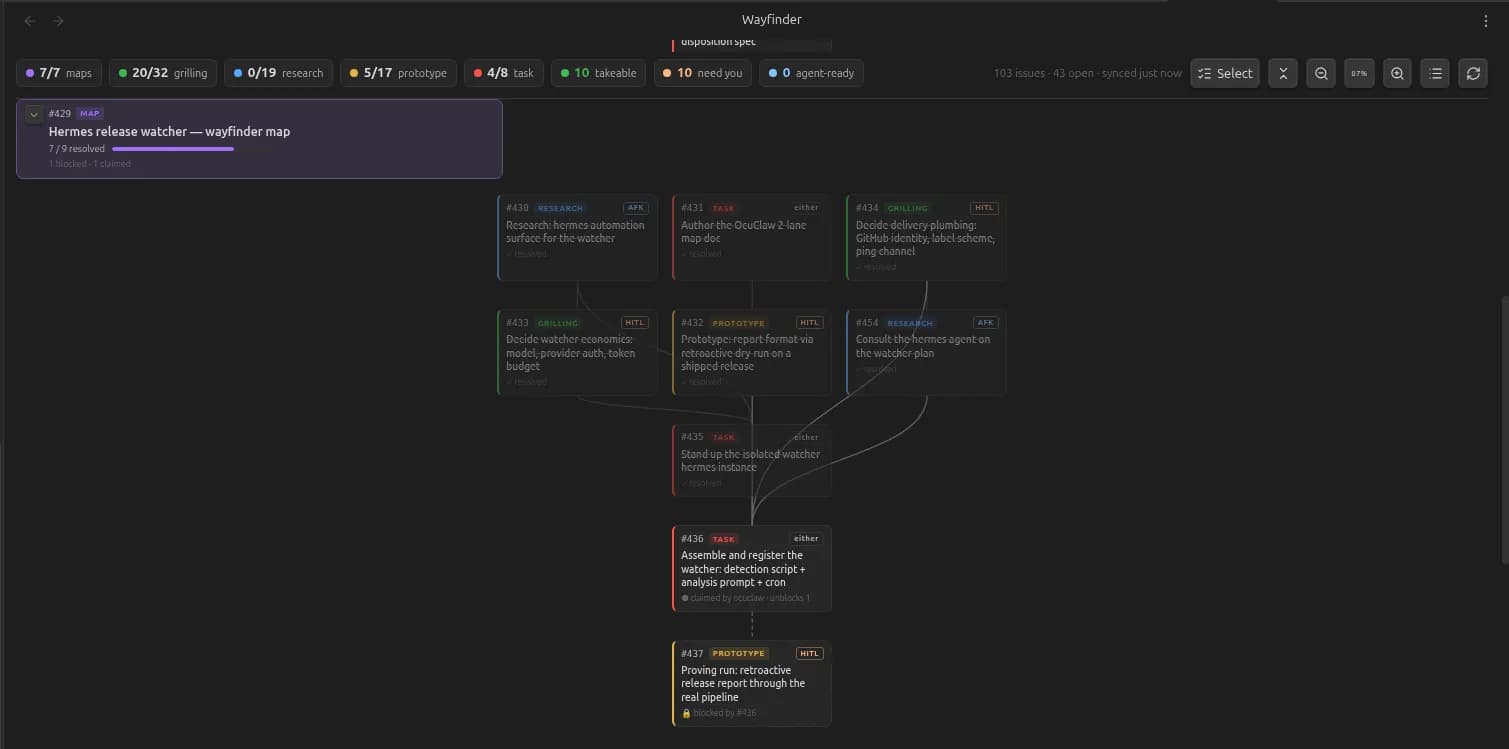
Task: Click the Wayfinder window title
Action: (771, 20)
